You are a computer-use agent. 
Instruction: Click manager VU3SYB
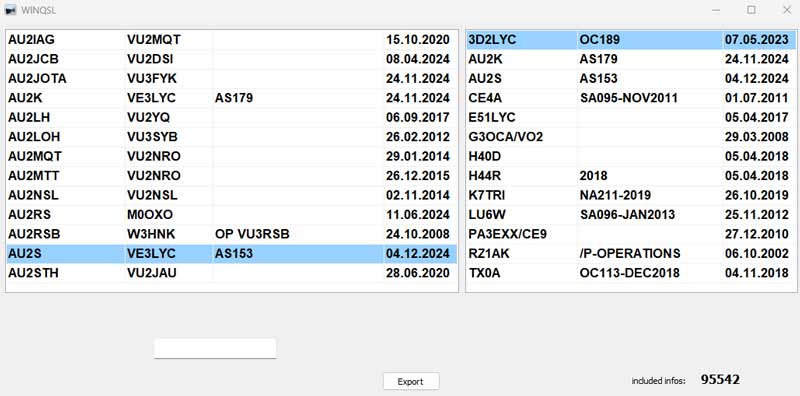pyautogui.click(x=152, y=137)
